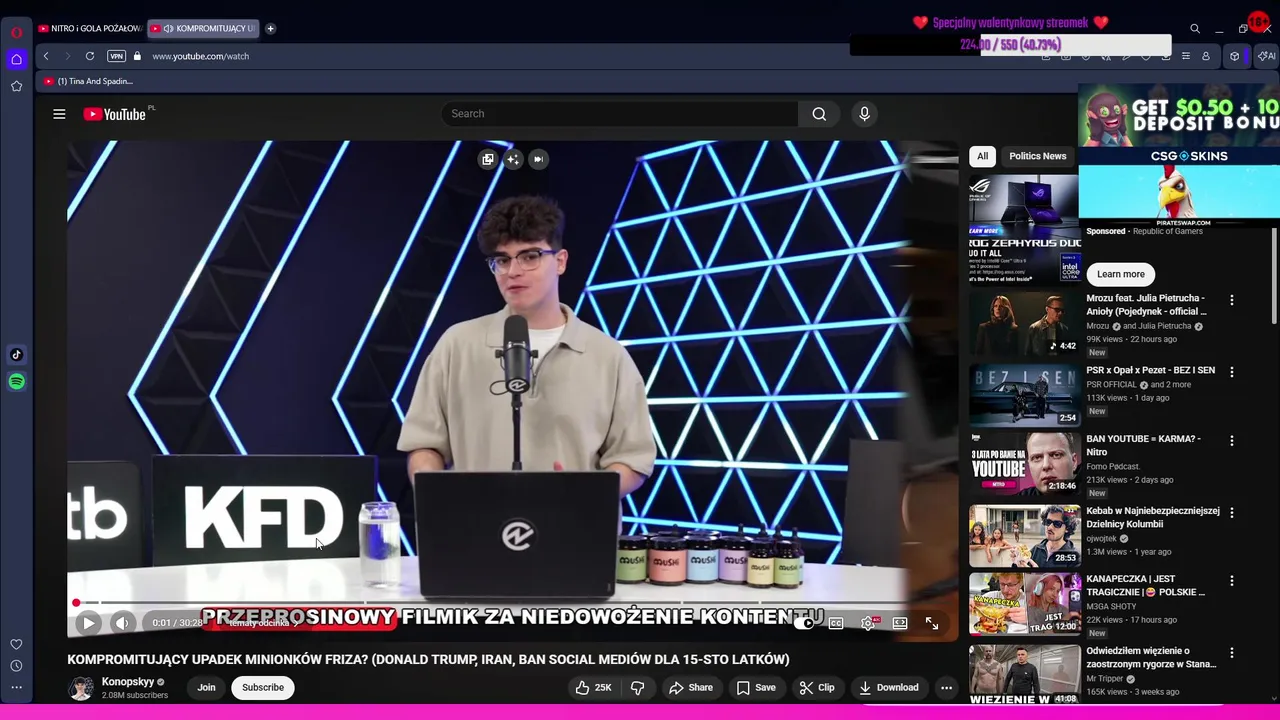The image size is (1280, 720).
Task: Open the sidebar bookmarks star
Action: point(16,86)
